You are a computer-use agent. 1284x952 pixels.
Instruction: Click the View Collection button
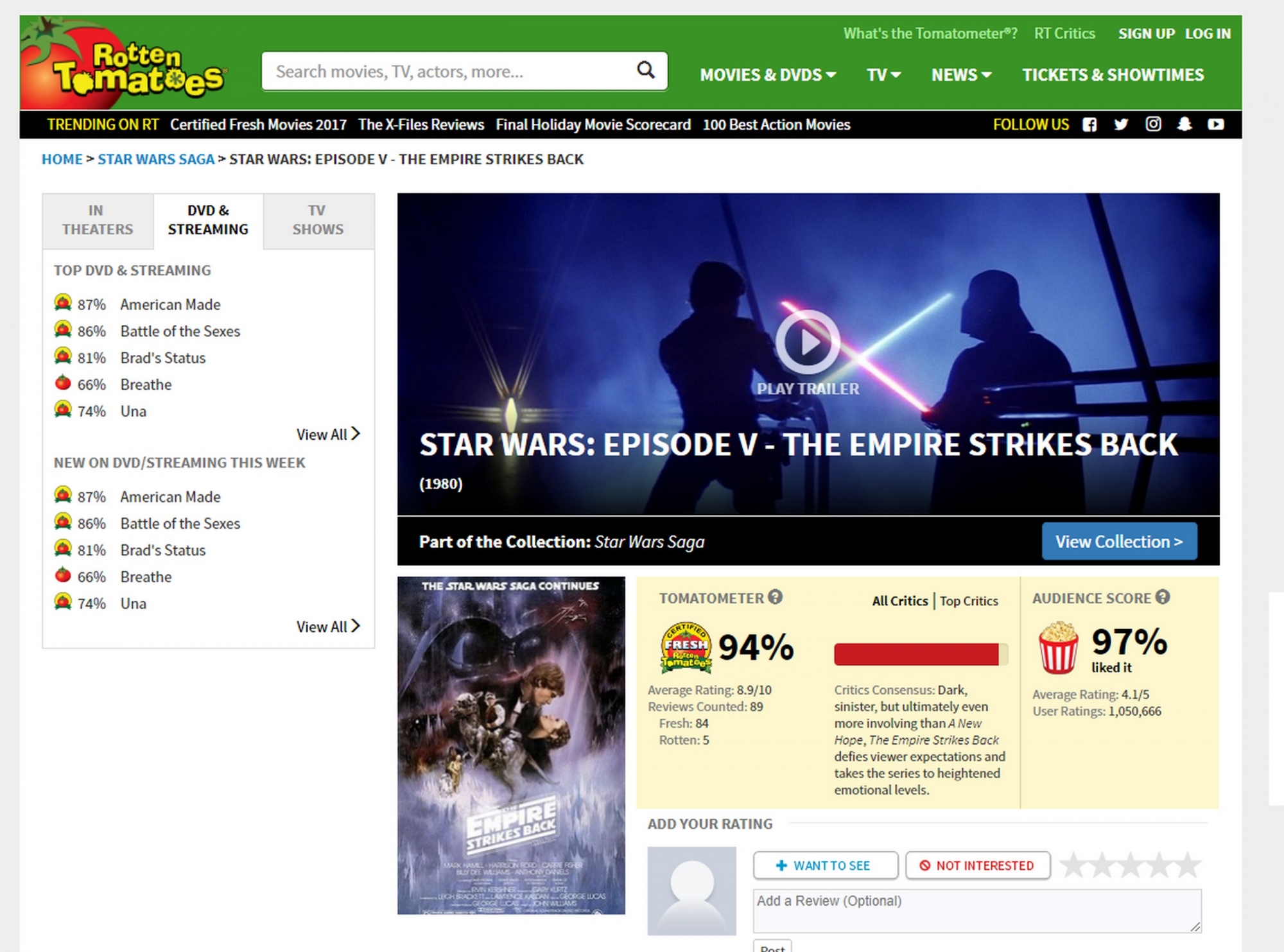click(1119, 541)
